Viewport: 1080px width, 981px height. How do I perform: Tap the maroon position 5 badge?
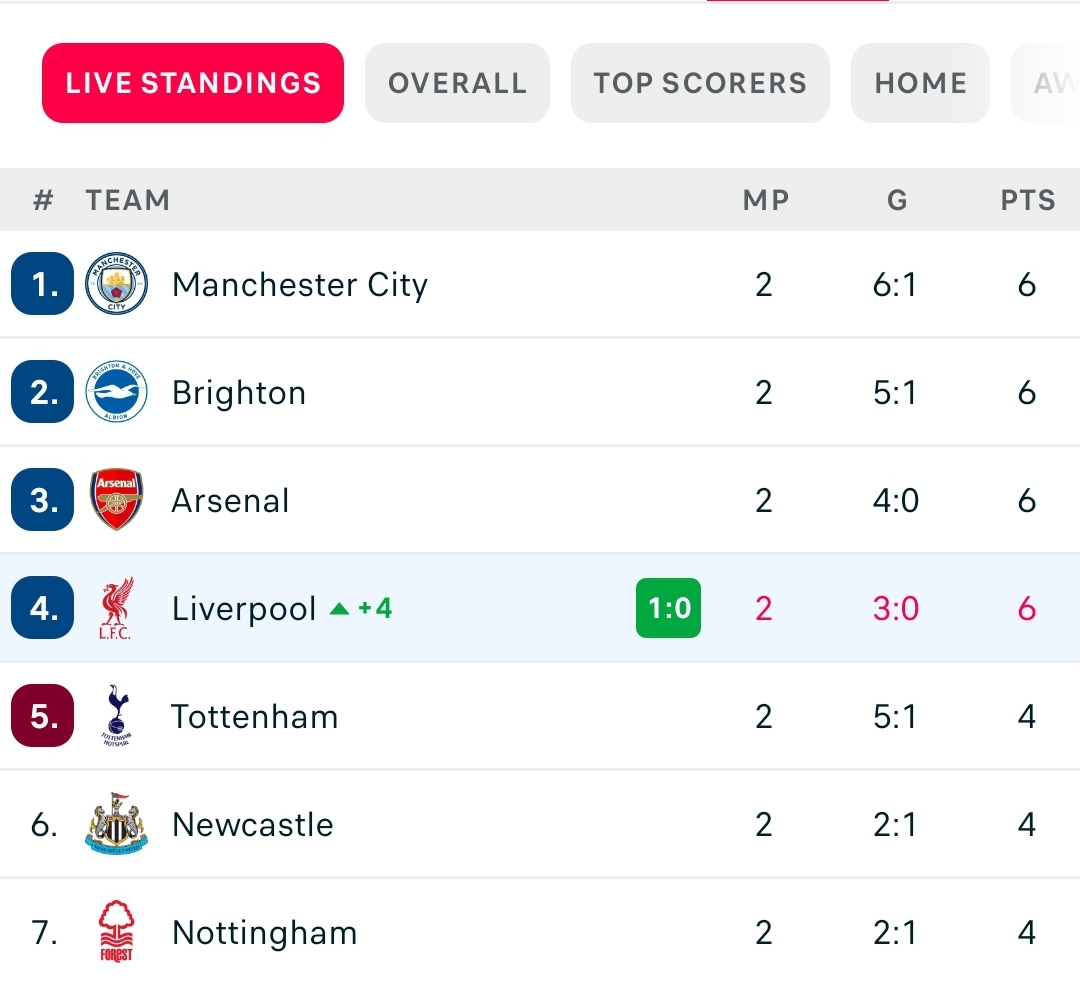(43, 716)
